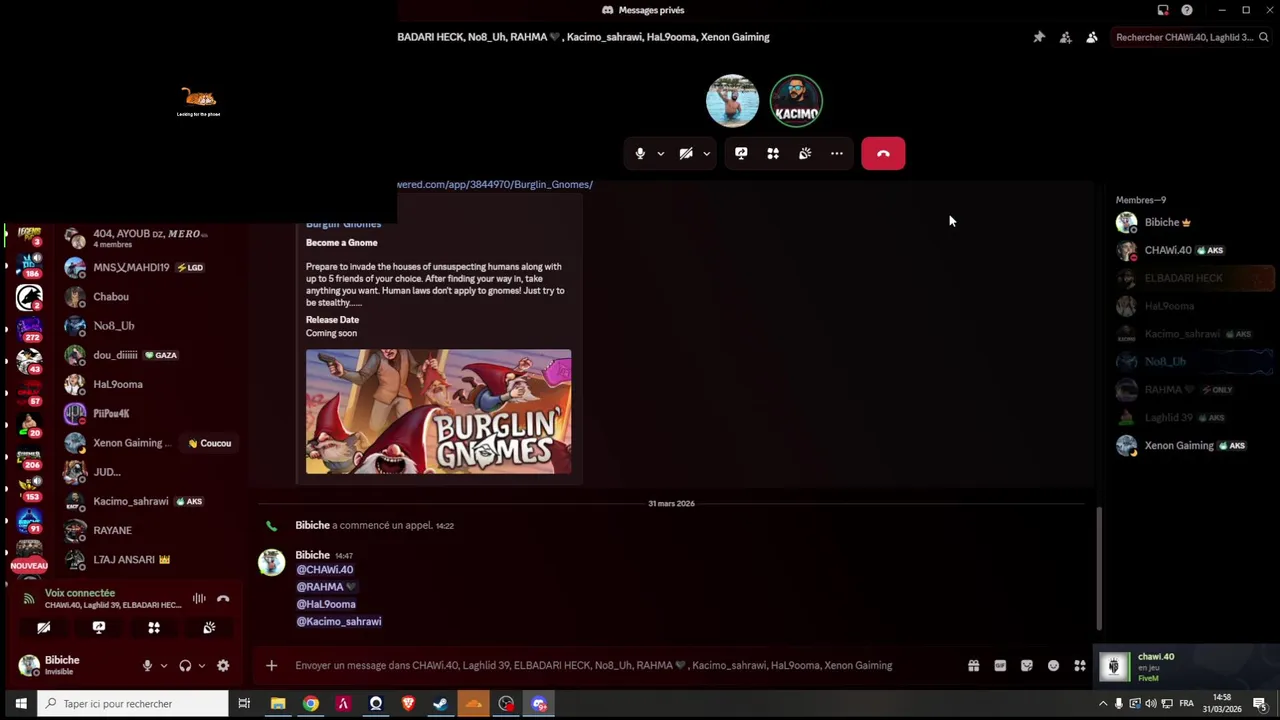Open microphone options arrow in call controls

point(660,154)
